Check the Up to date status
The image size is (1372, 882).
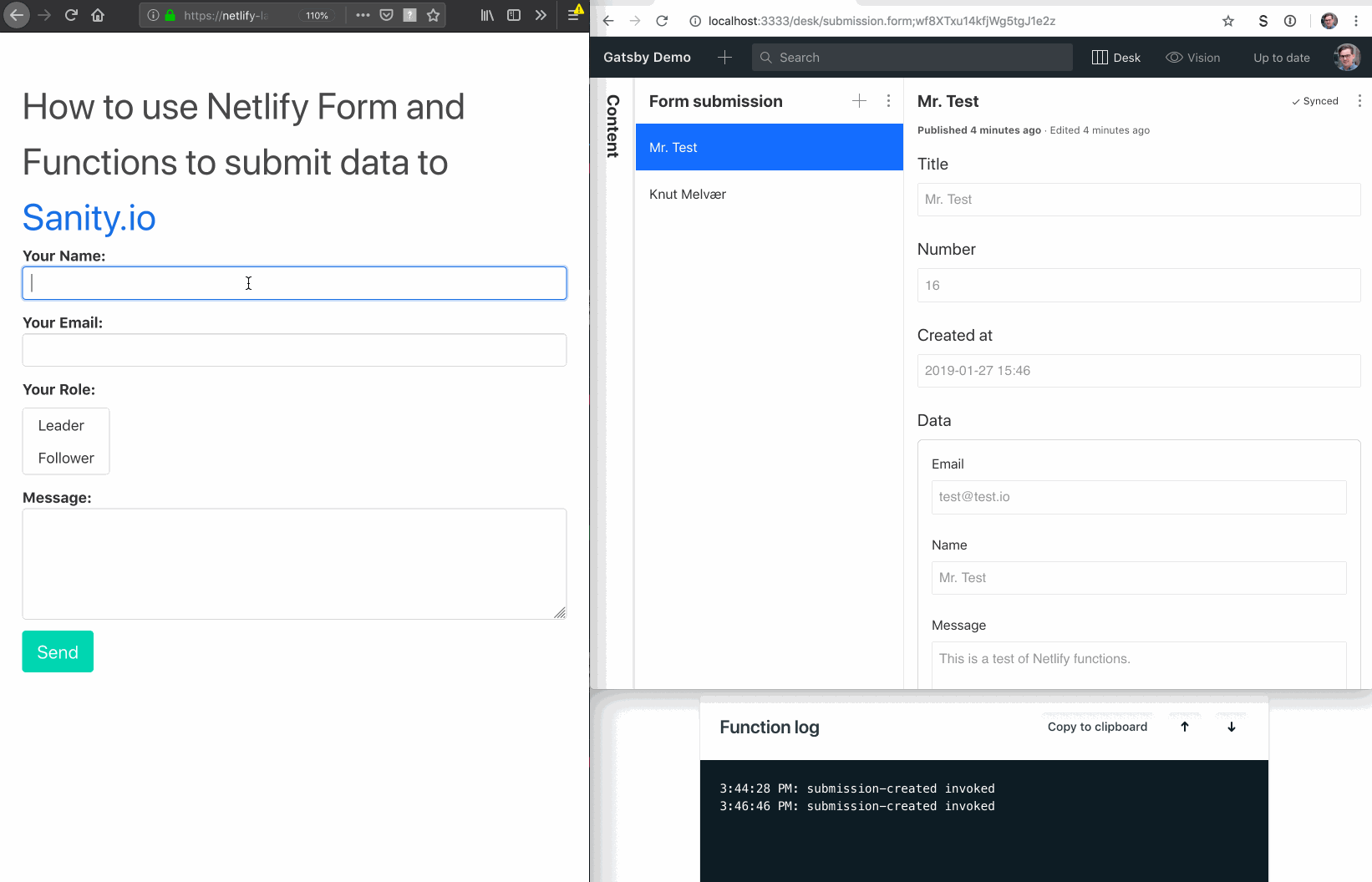click(x=1282, y=57)
